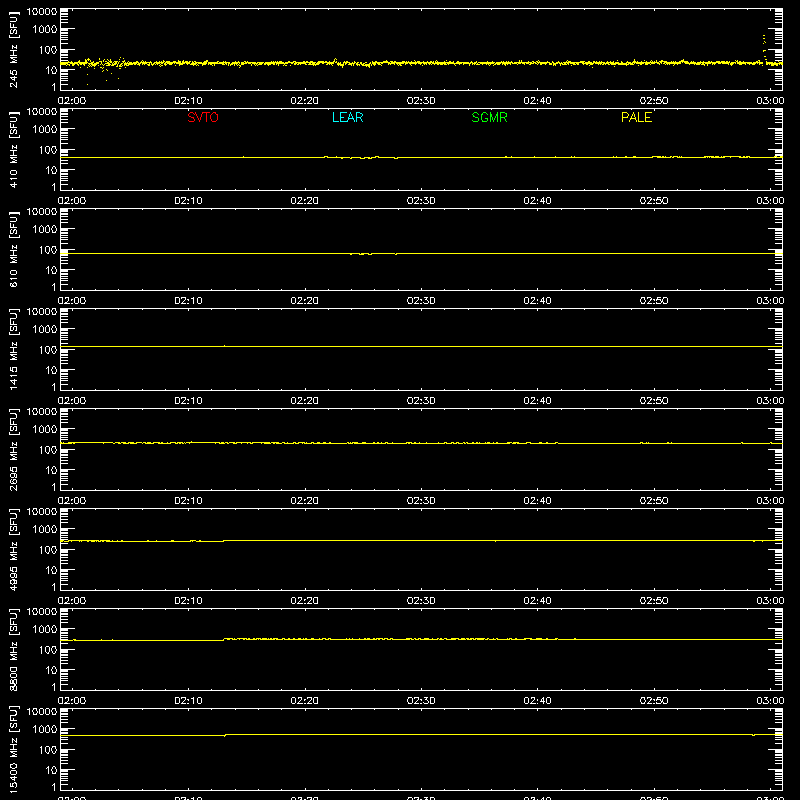This screenshot has height=800, width=800.
Task: Click 02:30 tick label under 245 MHz panel
Action: click(421, 101)
